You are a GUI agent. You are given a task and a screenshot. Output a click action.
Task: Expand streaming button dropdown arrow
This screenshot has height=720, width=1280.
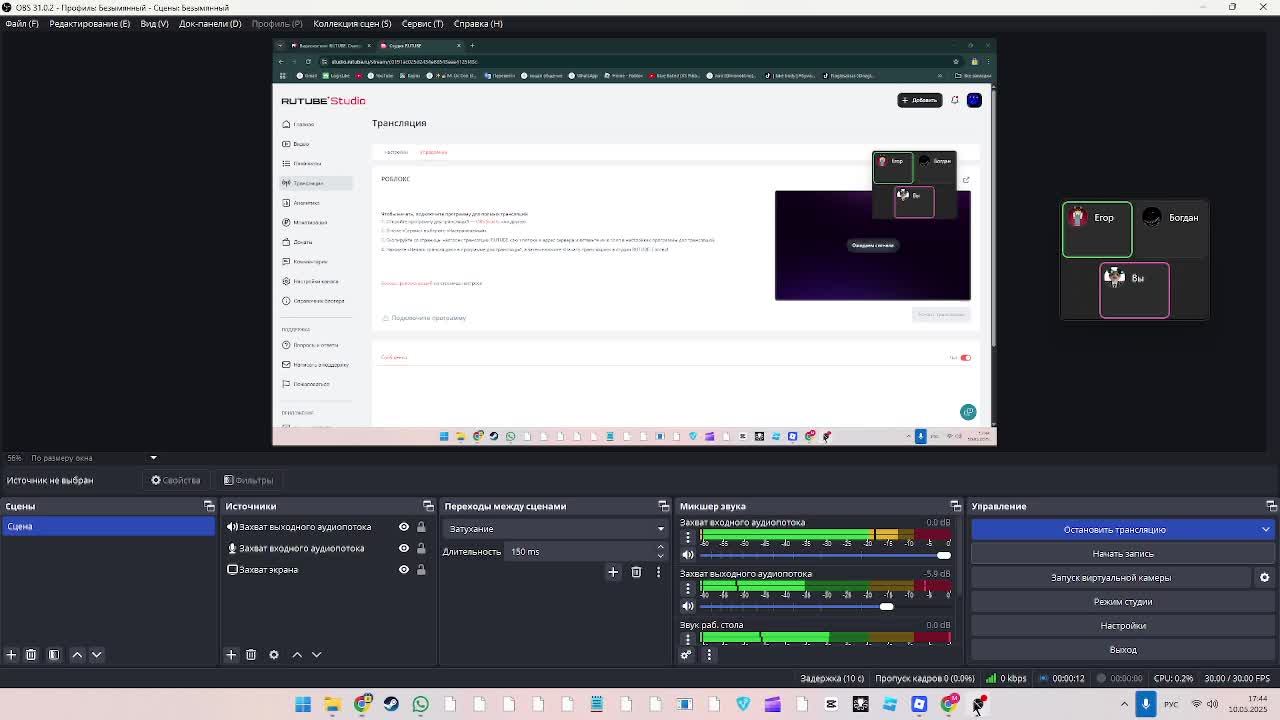[x=1266, y=529]
